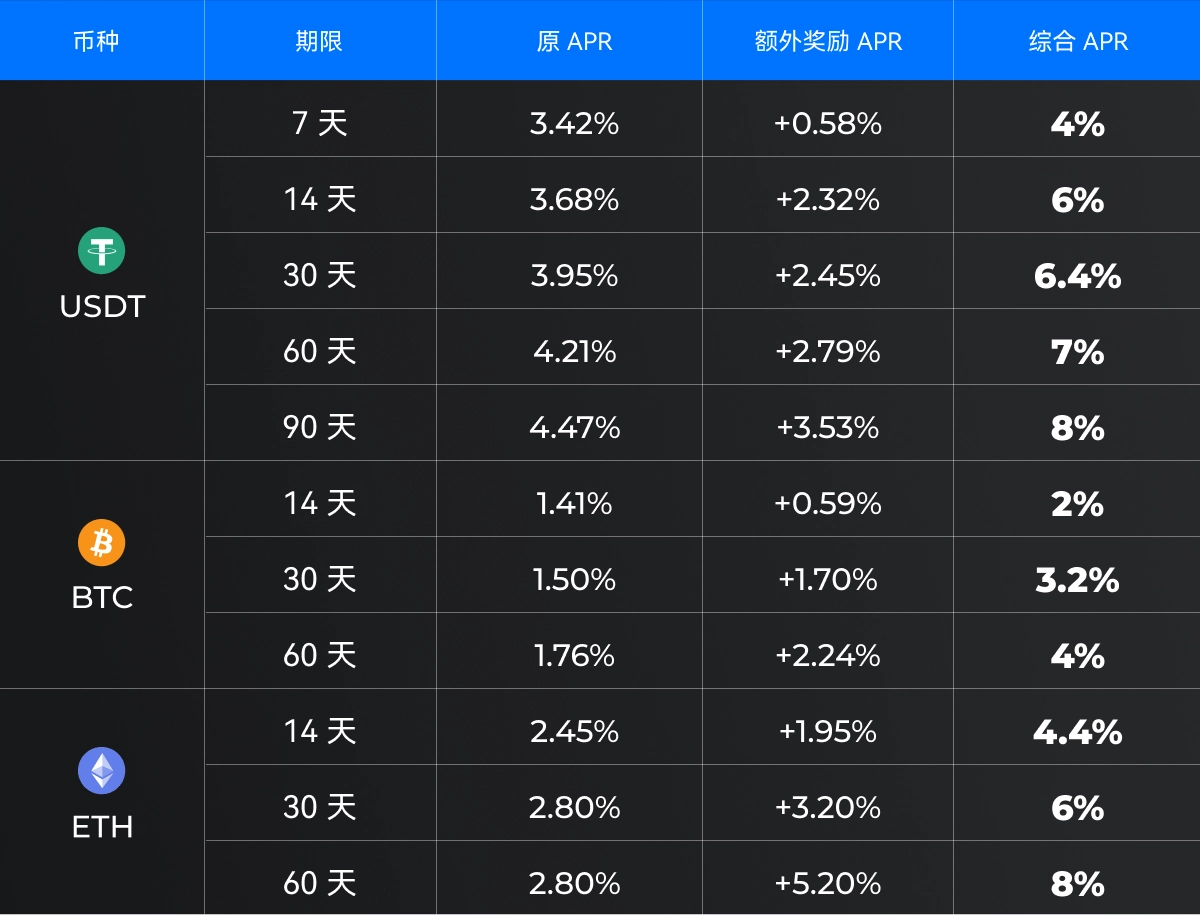Select the USDT 7 天 term cell
The width and height of the screenshot is (1200, 916).
point(320,124)
